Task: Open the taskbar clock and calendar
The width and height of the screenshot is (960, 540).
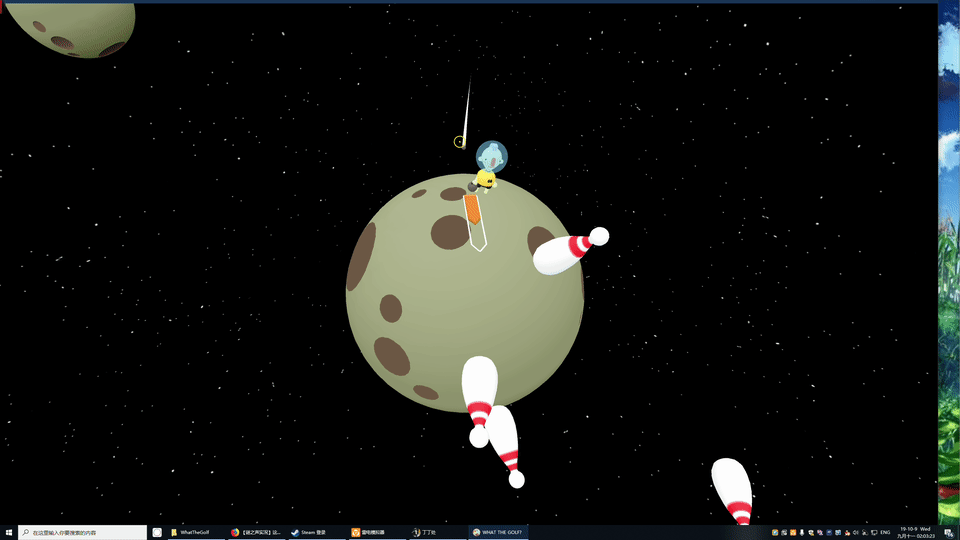Action: (x=916, y=533)
